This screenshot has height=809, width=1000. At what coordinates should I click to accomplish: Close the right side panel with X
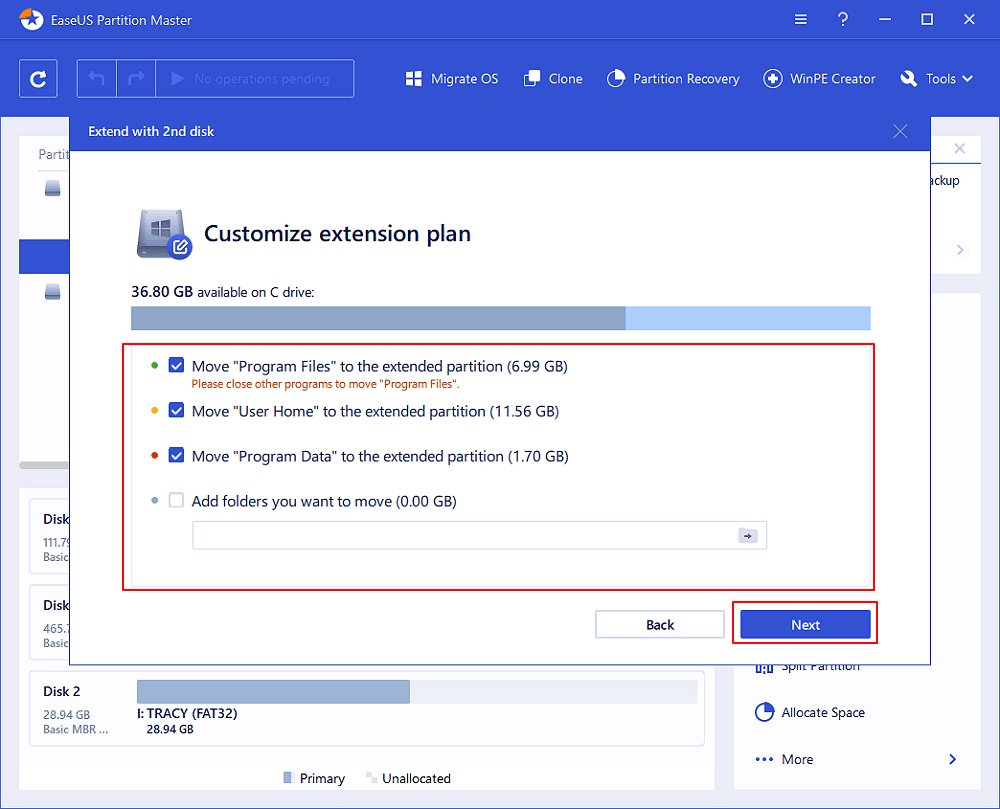pyautogui.click(x=959, y=149)
